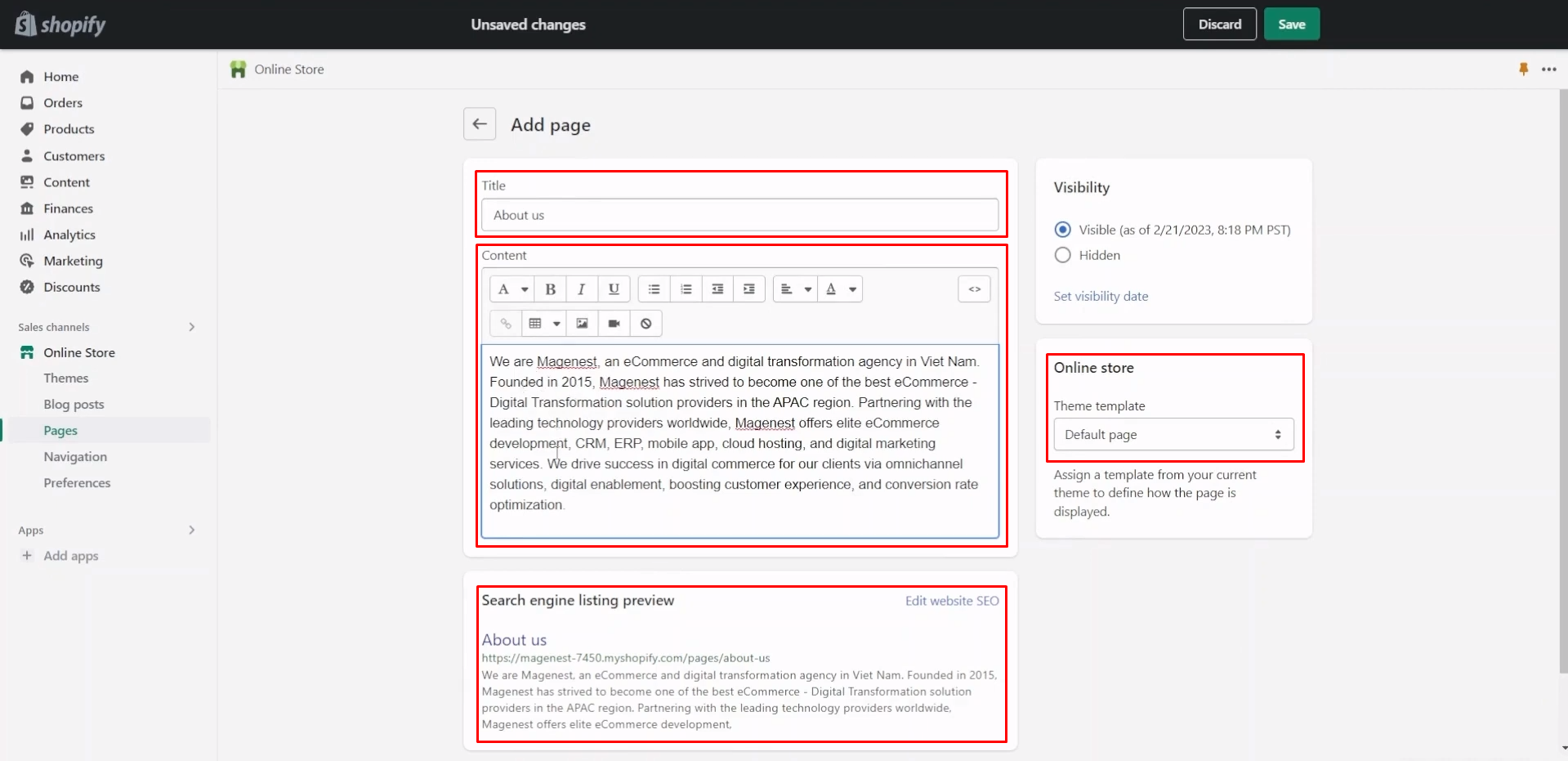Image resolution: width=1568 pixels, height=761 pixels.
Task: Open the text alignment dropdown
Action: 795,289
